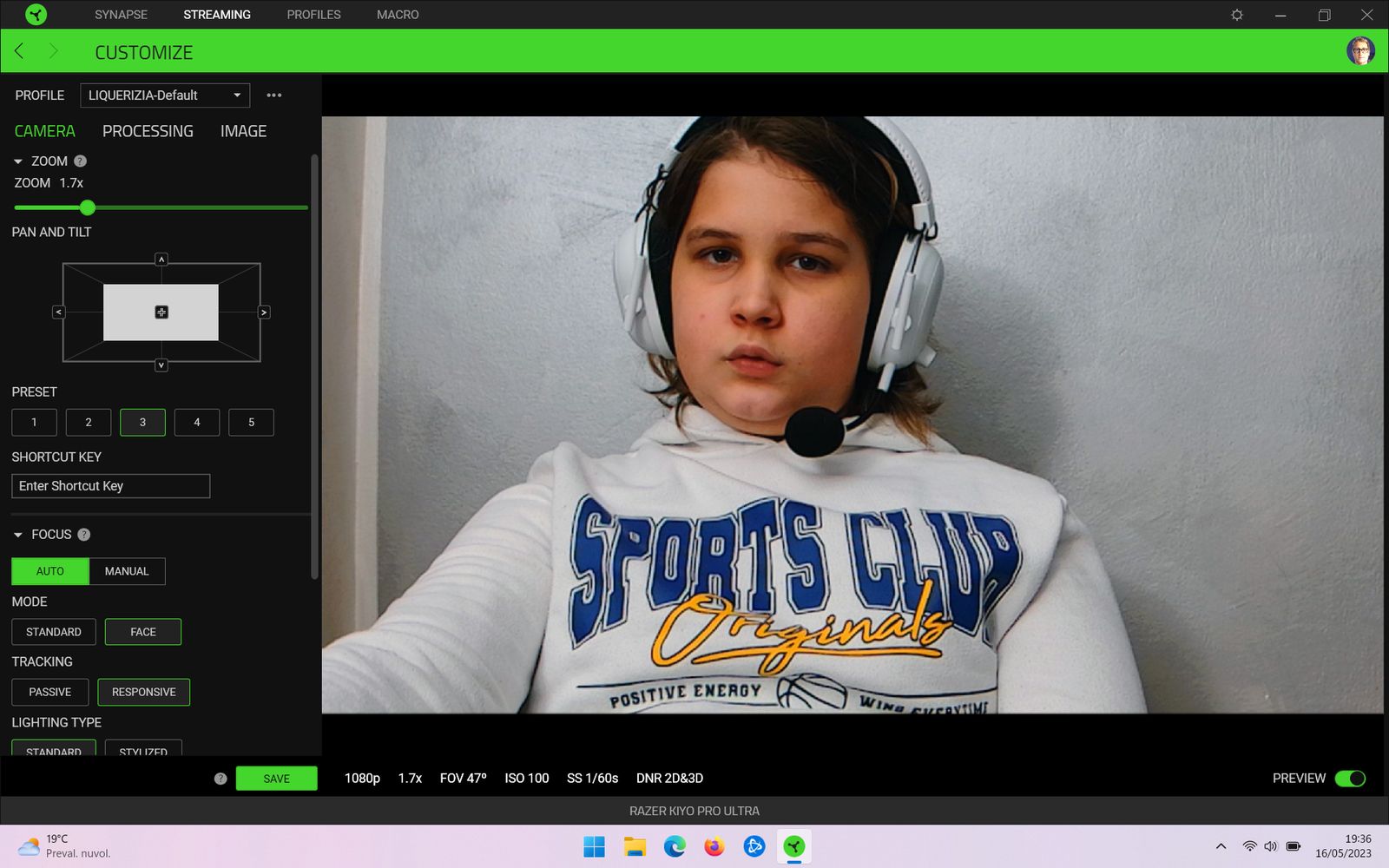The width and height of the screenshot is (1389, 868).
Task: Open the LIQUERIZIA-Default profile dropdown
Action: (165, 95)
